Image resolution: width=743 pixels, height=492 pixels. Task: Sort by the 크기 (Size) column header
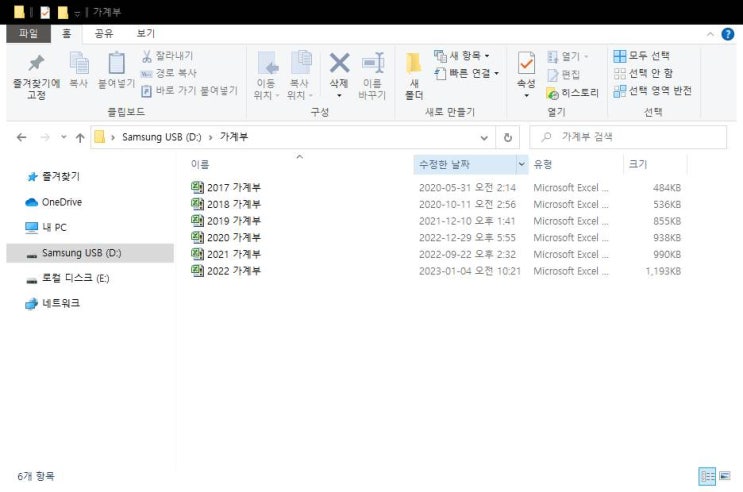[x=638, y=164]
